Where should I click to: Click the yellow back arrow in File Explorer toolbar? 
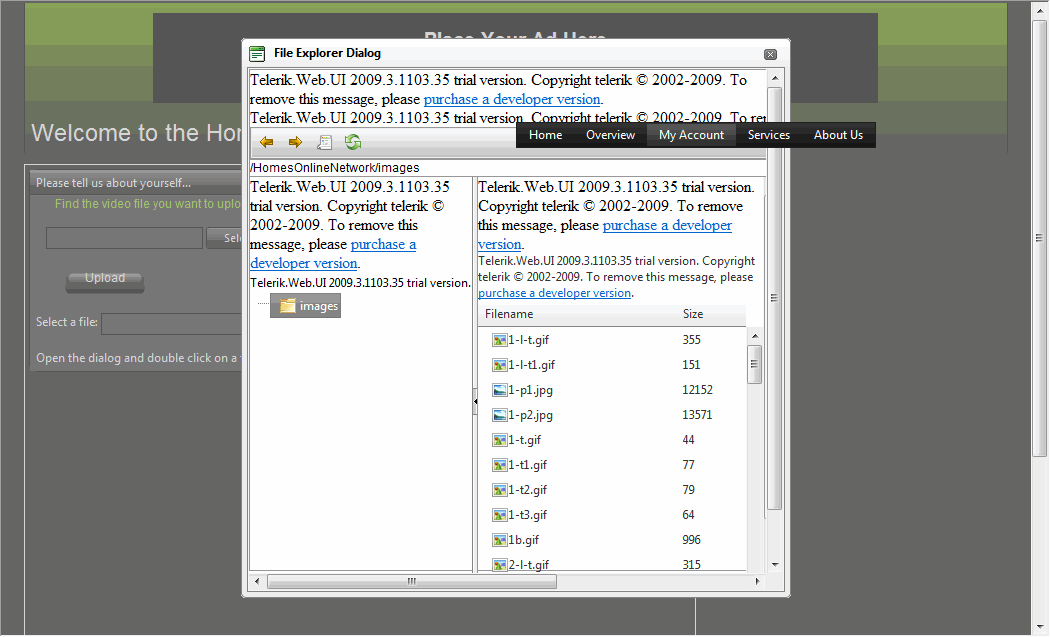pos(267,142)
